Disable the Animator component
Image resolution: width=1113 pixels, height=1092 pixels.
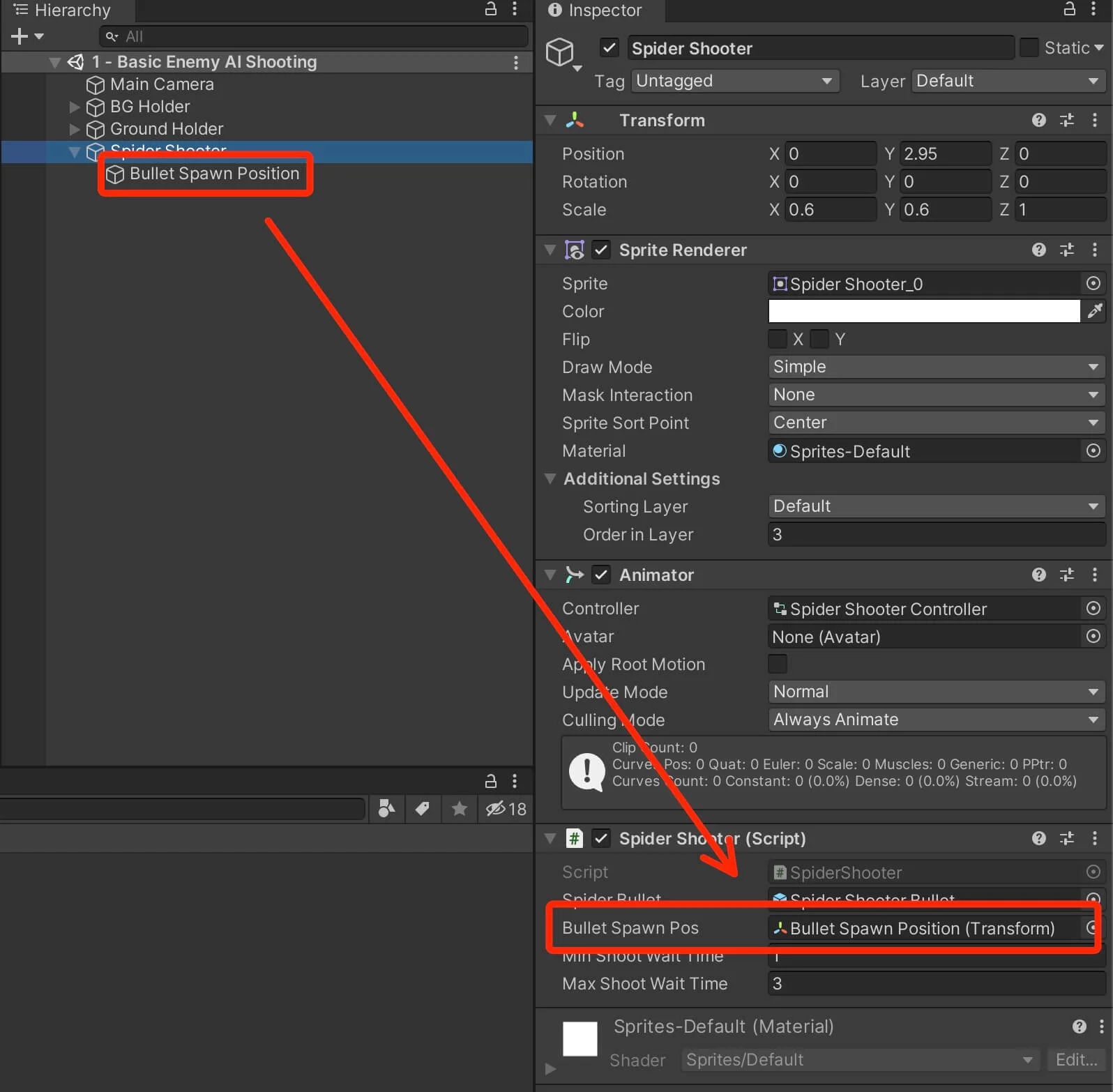(600, 575)
